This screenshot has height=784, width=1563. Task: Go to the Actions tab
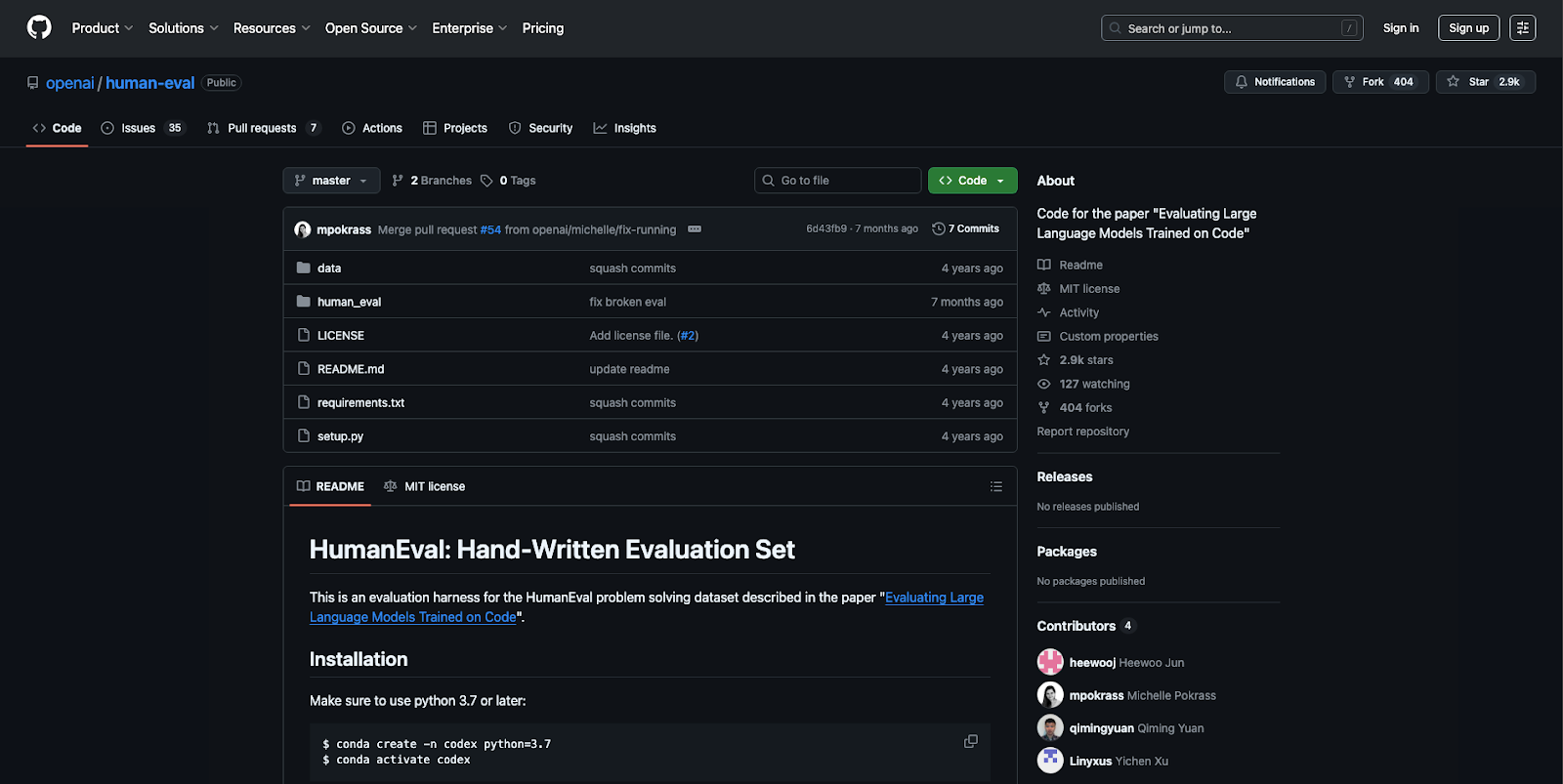(372, 128)
